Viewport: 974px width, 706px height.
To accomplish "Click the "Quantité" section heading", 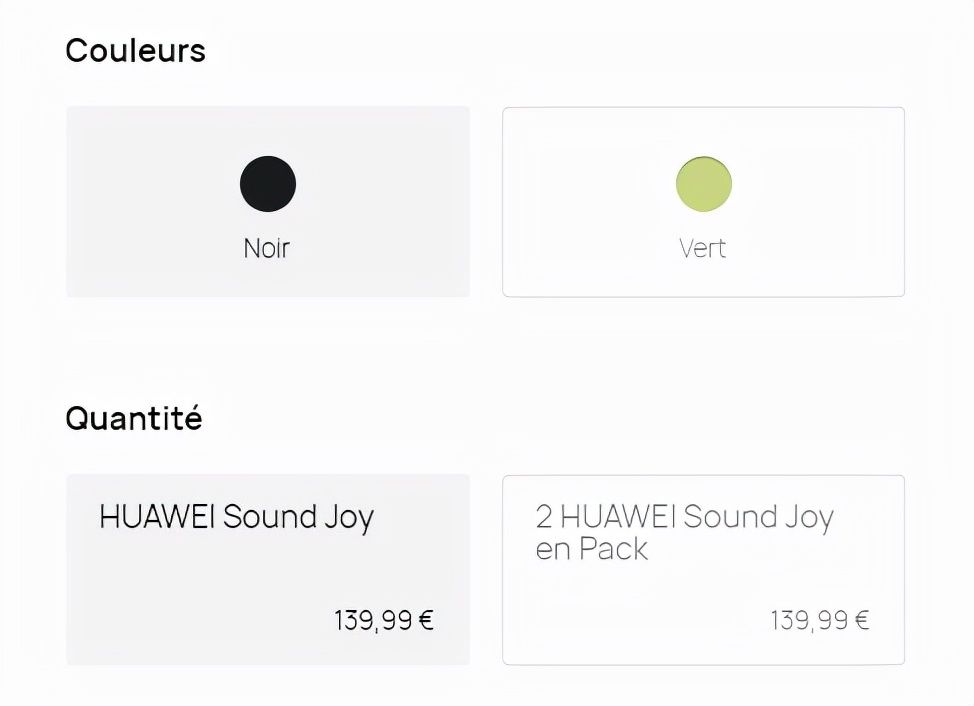I will click(134, 418).
